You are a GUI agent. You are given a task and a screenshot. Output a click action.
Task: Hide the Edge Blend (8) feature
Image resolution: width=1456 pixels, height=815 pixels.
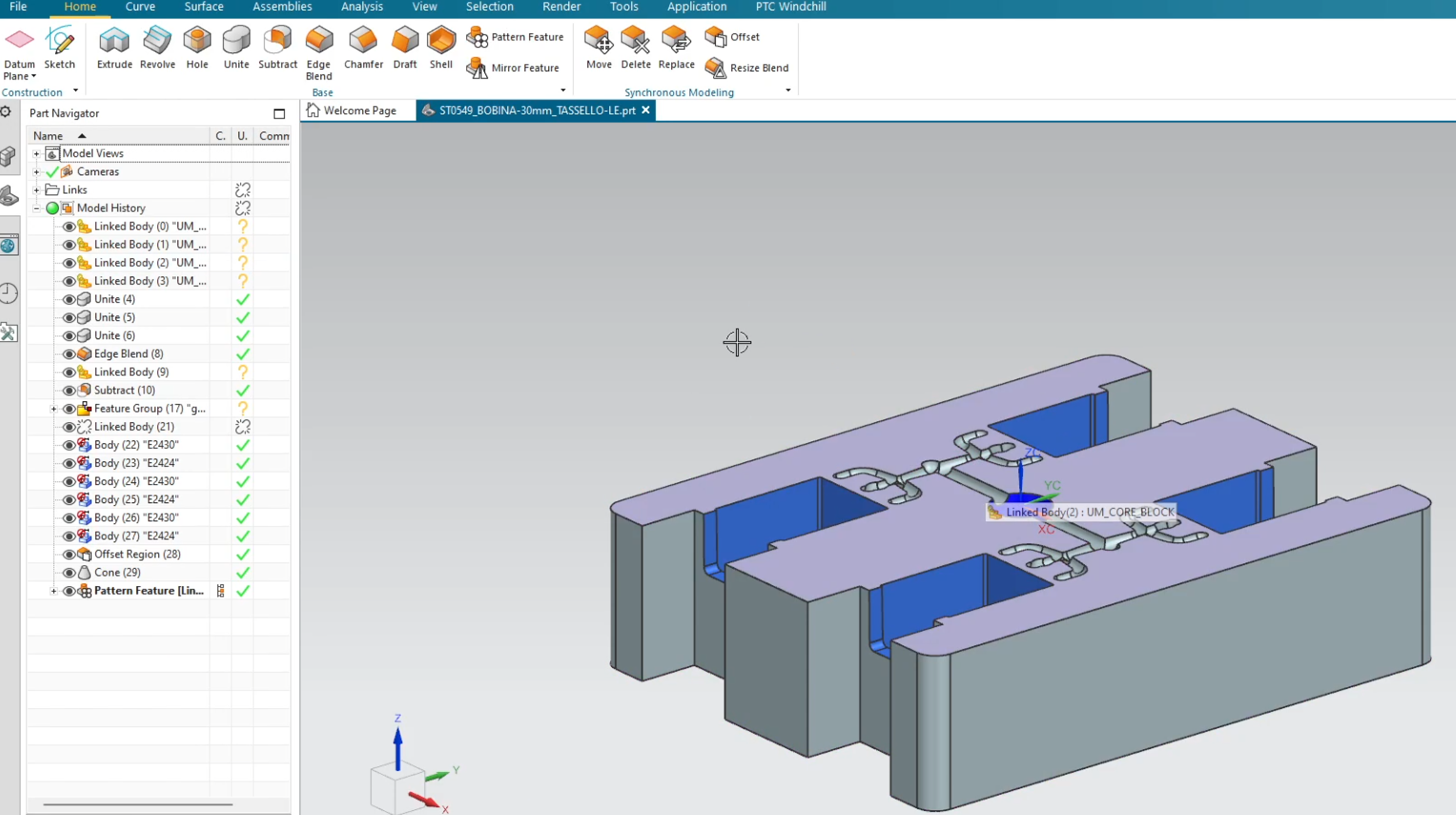67,354
